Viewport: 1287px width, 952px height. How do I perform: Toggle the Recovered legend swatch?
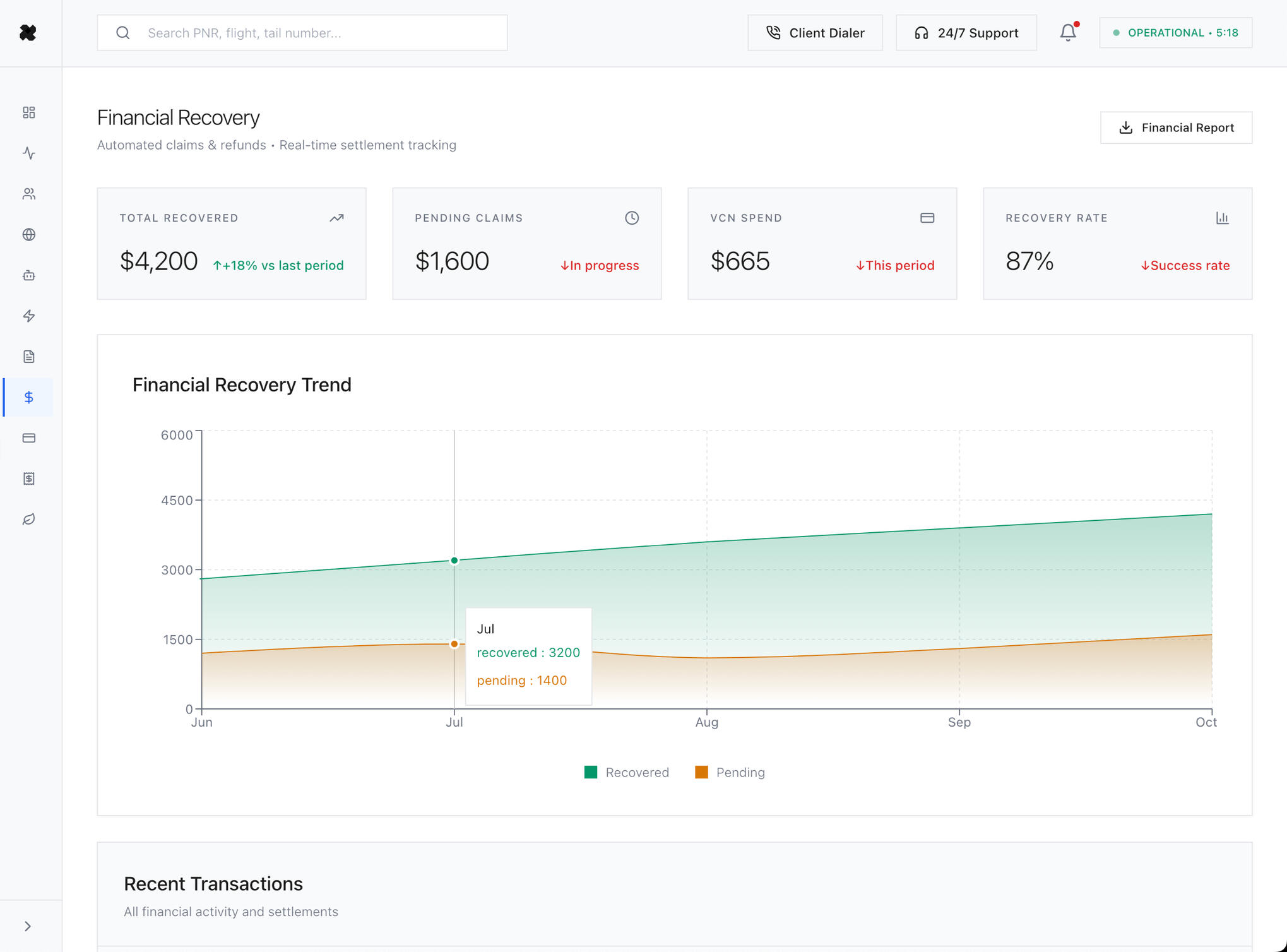coord(591,772)
